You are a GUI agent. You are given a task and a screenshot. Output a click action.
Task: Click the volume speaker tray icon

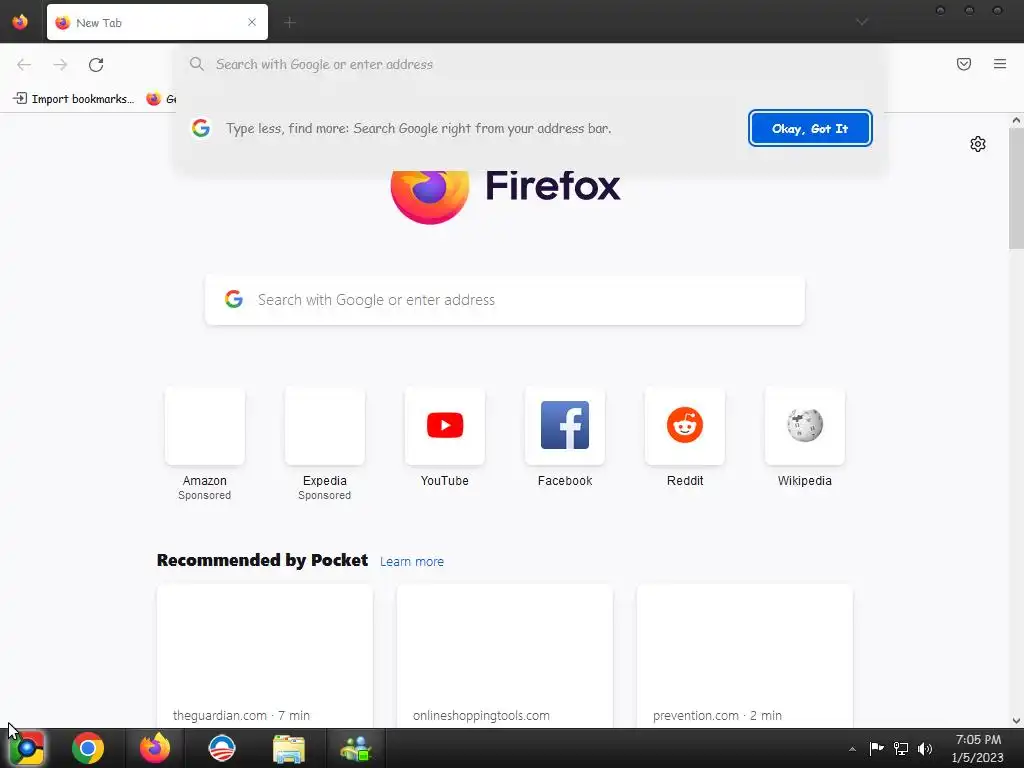[925, 748]
